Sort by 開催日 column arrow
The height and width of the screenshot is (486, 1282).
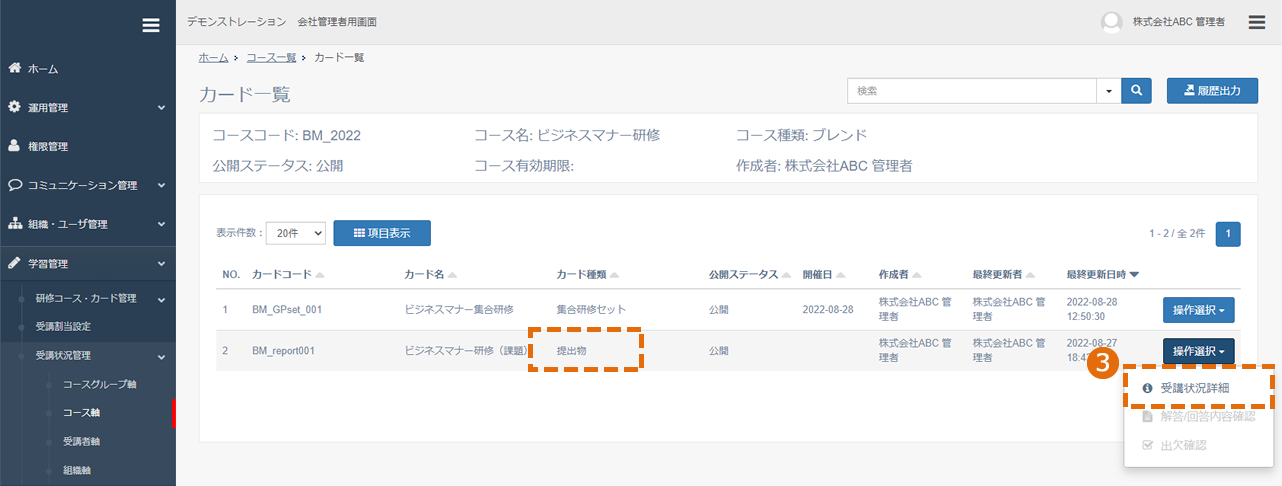840,274
